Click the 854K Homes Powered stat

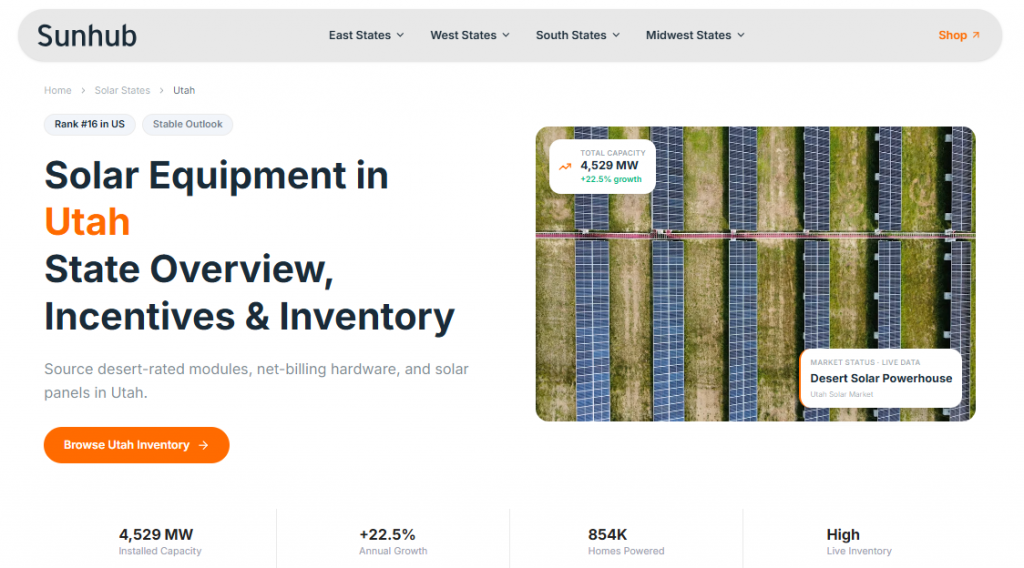pos(626,542)
